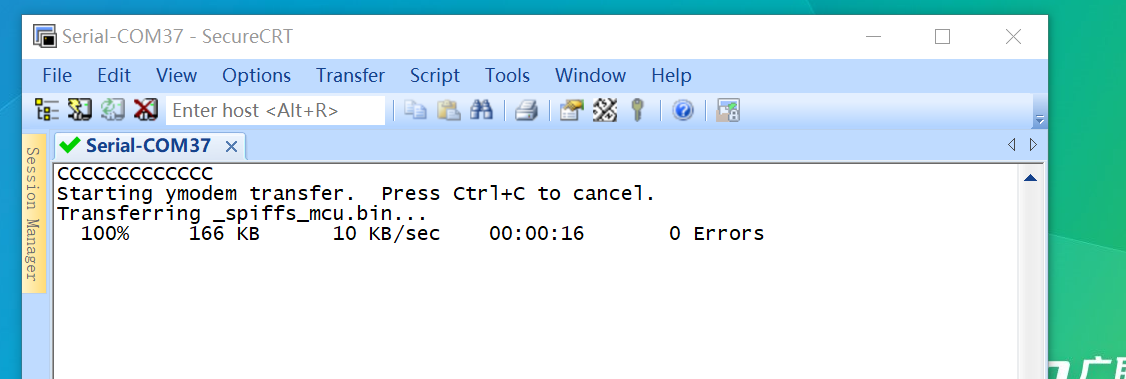Screen dimensions: 1126x379
Task: Expand toolbar options overflow arrow
Action: tap(1039, 120)
